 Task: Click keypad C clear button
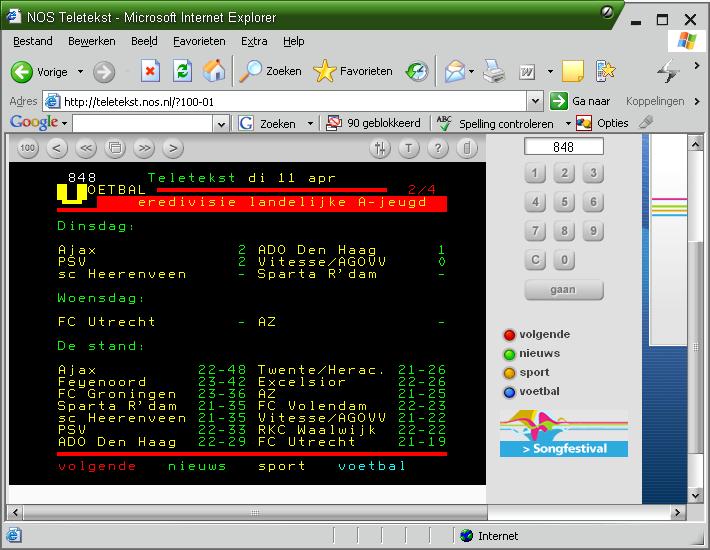coord(535,260)
